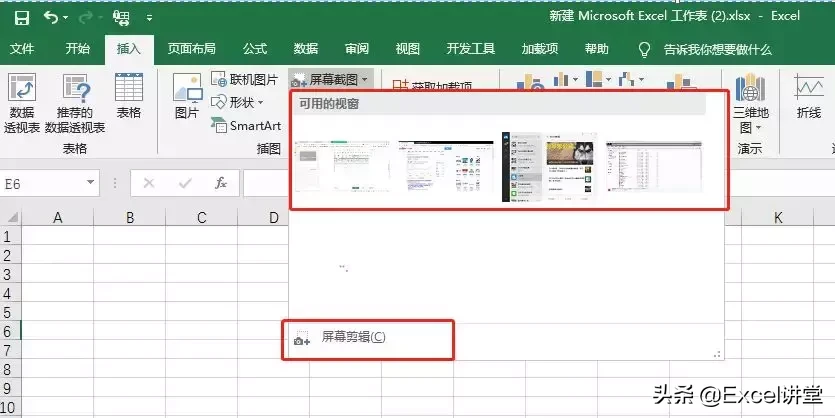Click the waterfall chart icon
Screen dimensions: 835x418
[x=626, y=80]
